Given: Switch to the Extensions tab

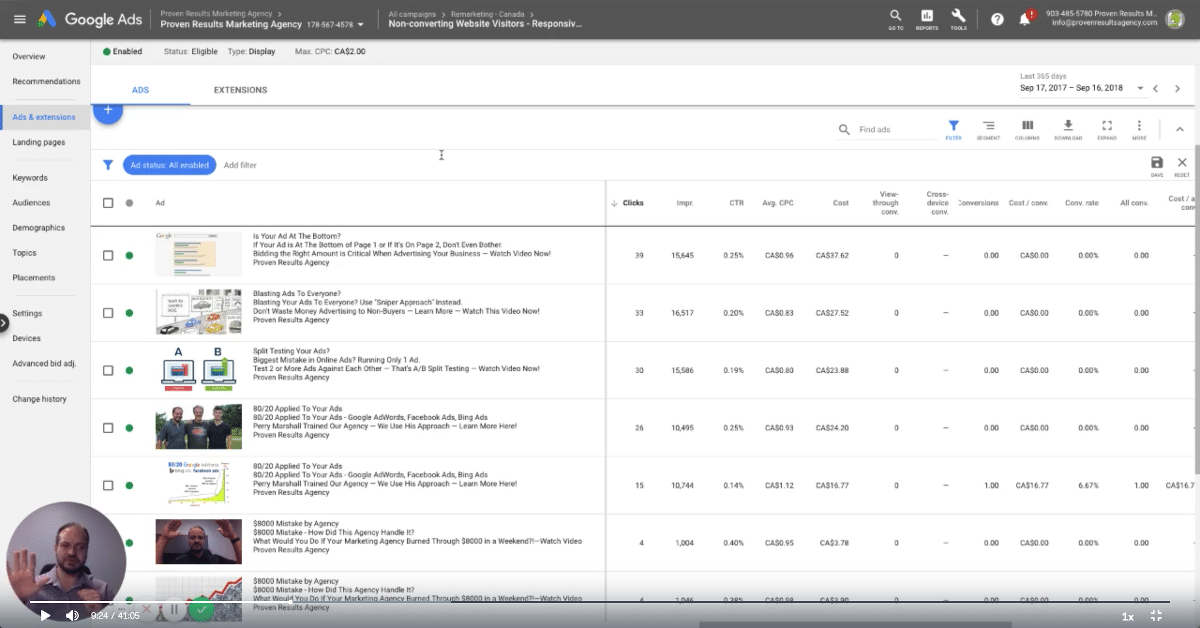Looking at the screenshot, I should click(x=240, y=90).
